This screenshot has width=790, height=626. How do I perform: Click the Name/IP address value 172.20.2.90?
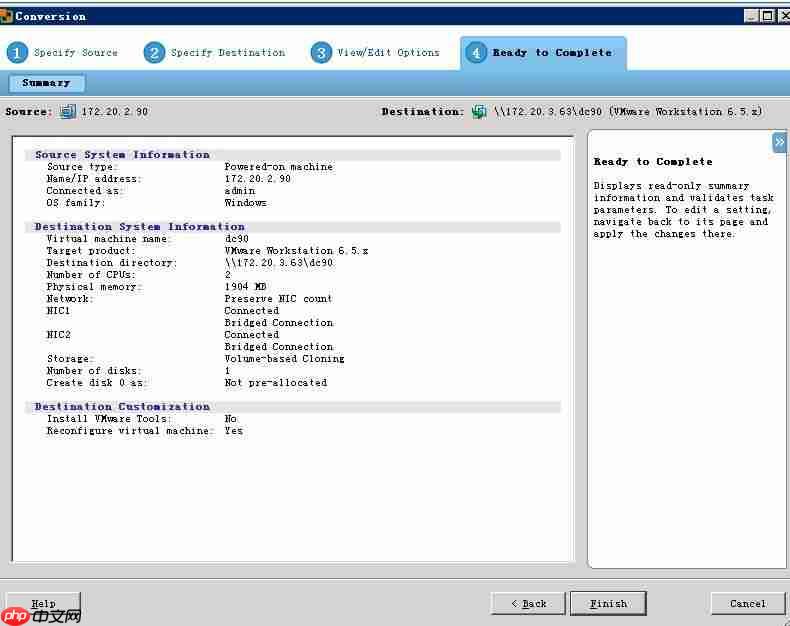point(257,178)
